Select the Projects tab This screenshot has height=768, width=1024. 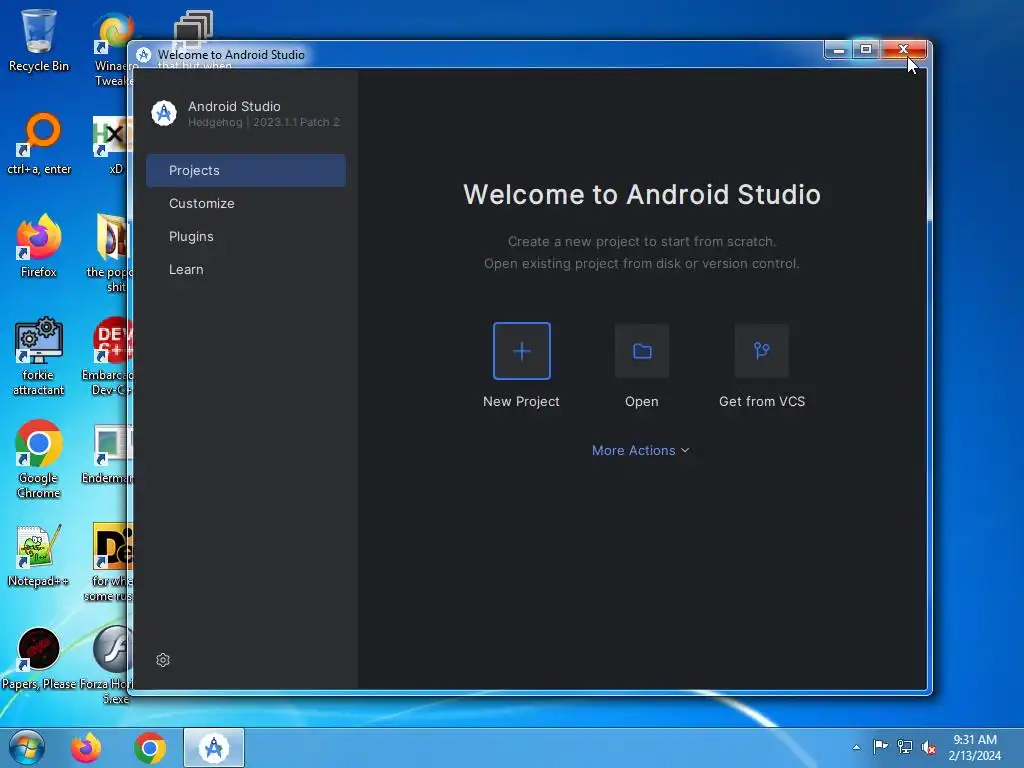pyautogui.click(x=246, y=170)
